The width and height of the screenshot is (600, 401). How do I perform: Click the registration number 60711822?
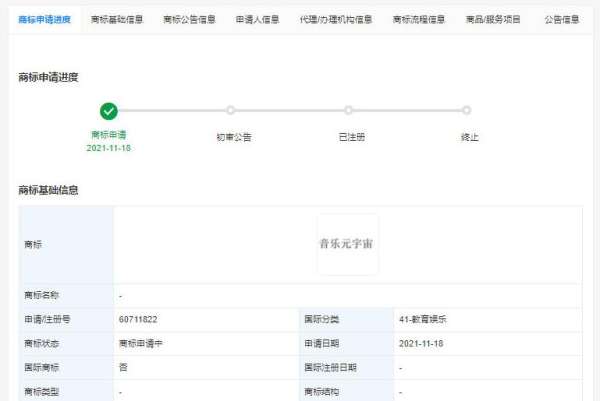coord(138,319)
